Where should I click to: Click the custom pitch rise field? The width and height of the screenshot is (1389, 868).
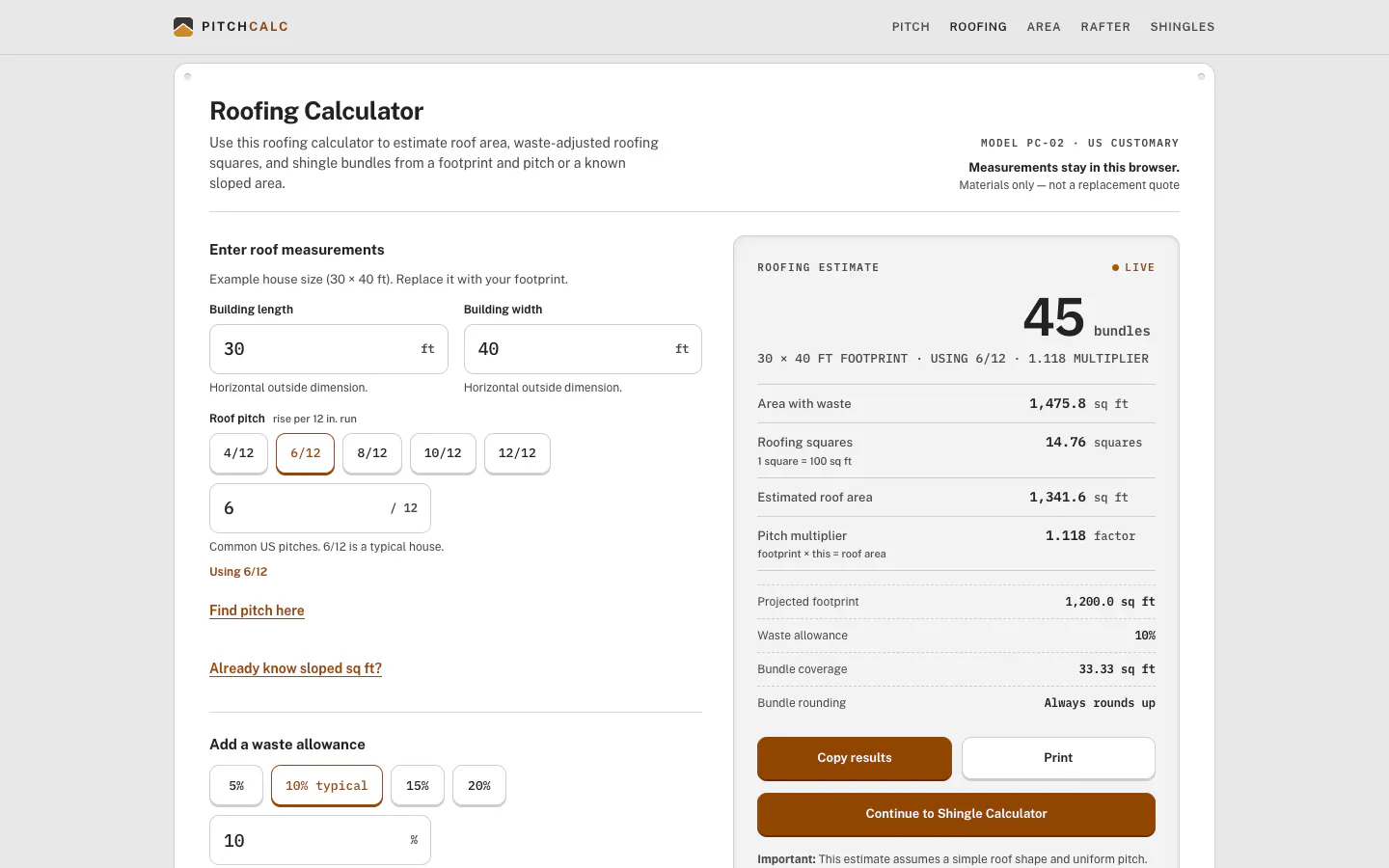(x=320, y=508)
